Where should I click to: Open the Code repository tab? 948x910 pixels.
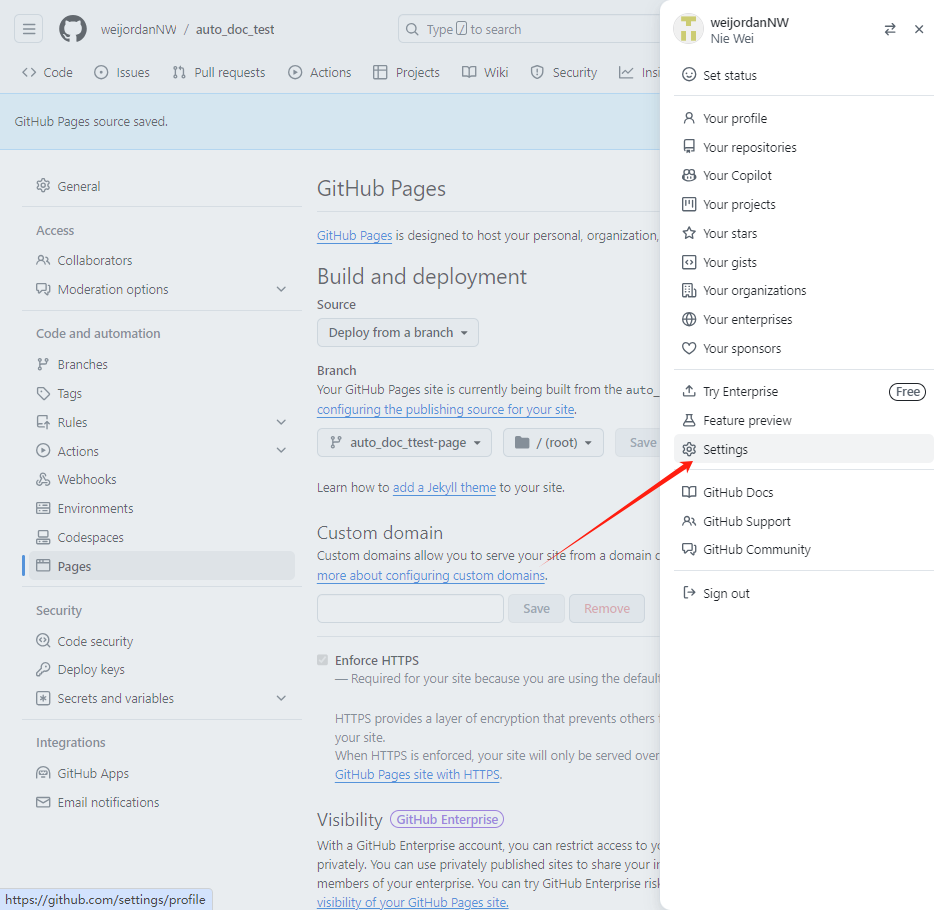(x=47, y=73)
